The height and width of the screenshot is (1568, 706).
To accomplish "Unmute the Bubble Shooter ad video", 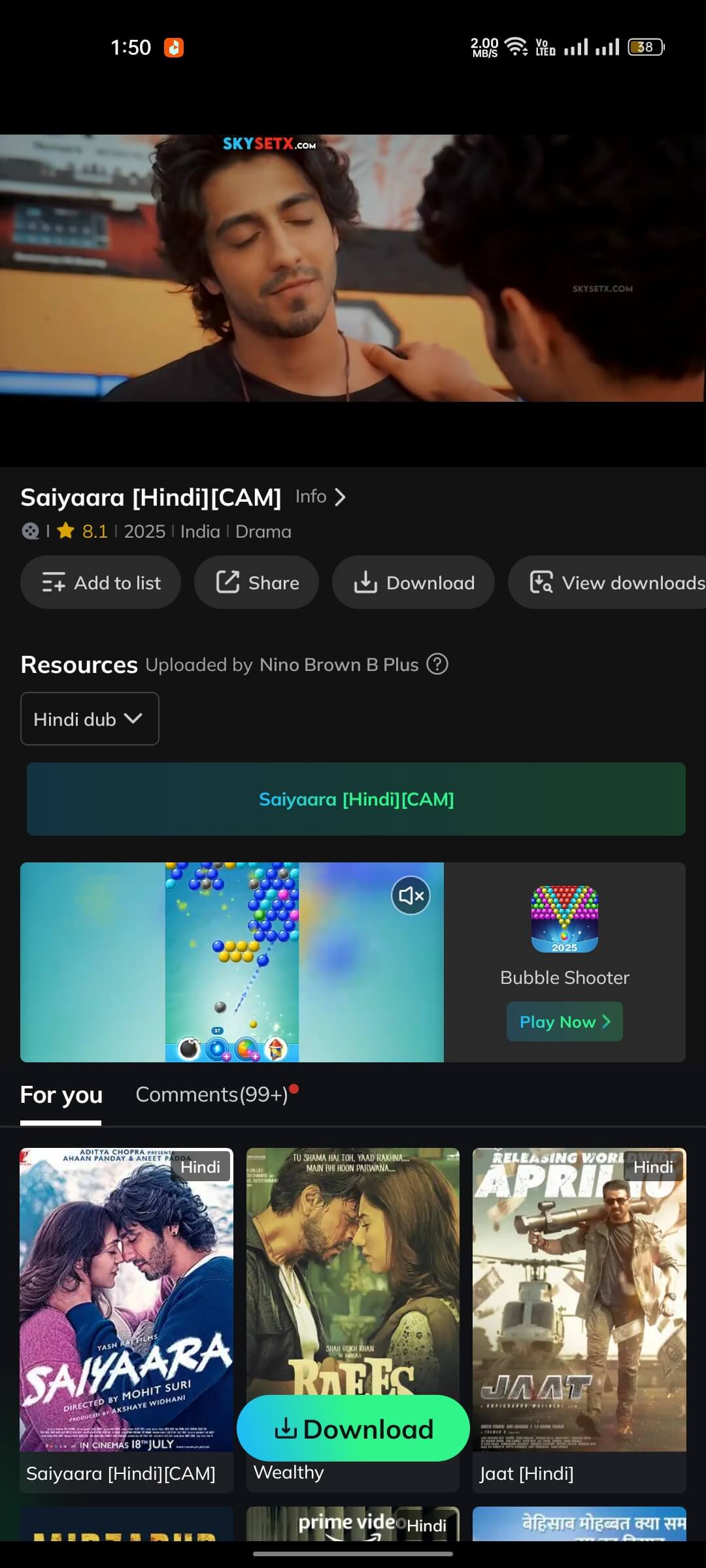I will tap(411, 896).
